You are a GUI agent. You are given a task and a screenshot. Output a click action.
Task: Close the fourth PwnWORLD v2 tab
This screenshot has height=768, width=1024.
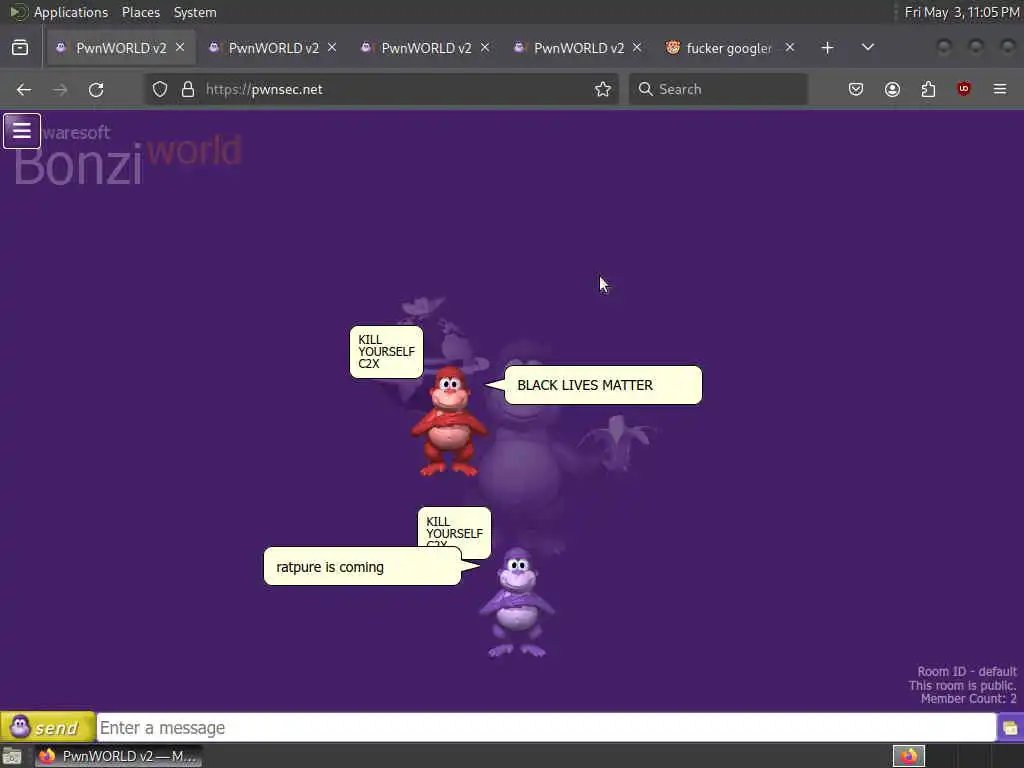pos(637,48)
